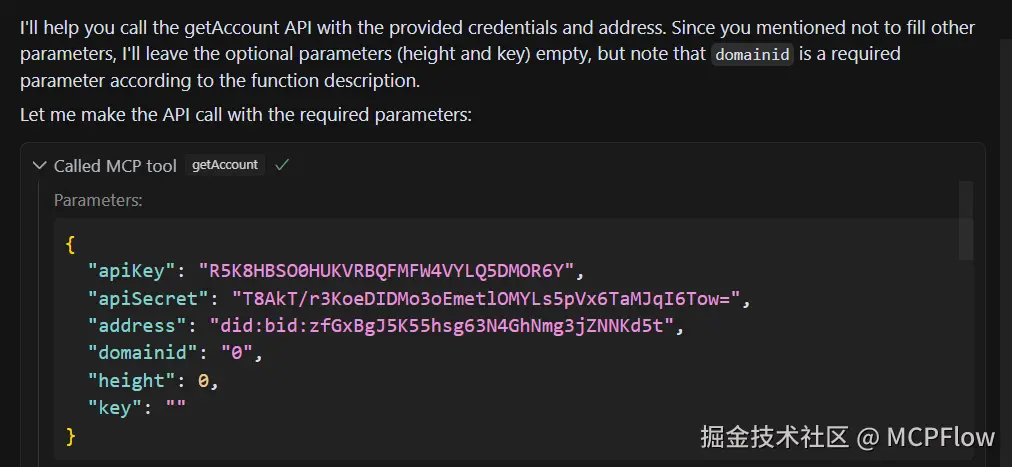The image size is (1012, 467).
Task: Click the numeric 0 value of height
Action: [x=203, y=381]
